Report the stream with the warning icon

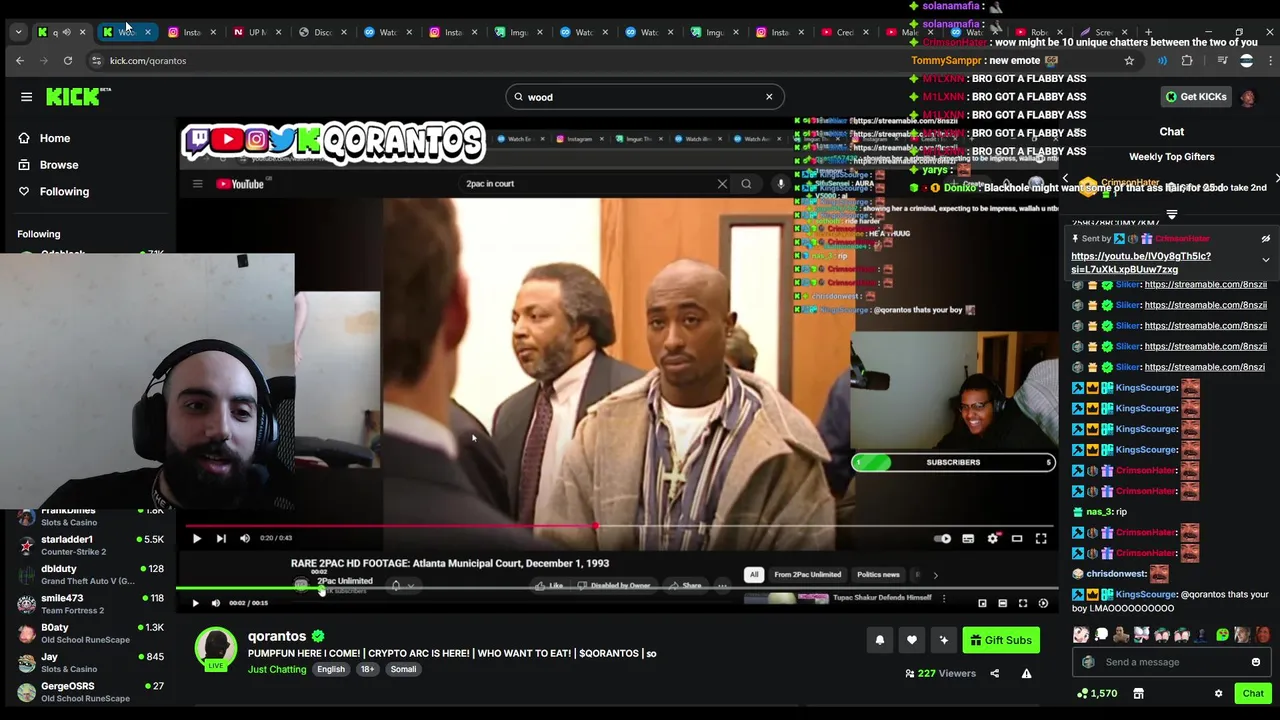(x=1026, y=674)
